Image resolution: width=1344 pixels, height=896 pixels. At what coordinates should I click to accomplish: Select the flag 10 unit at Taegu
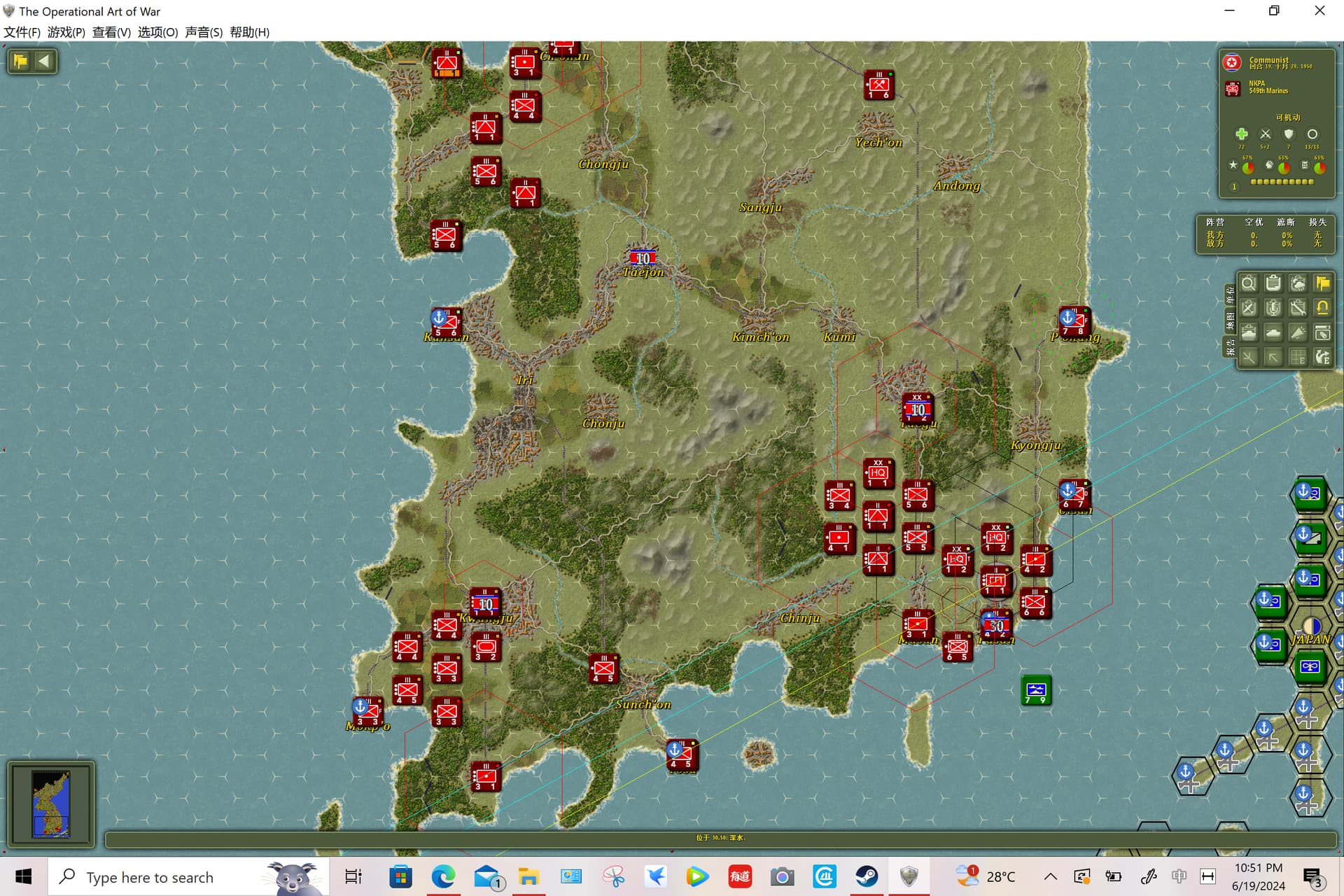click(917, 409)
